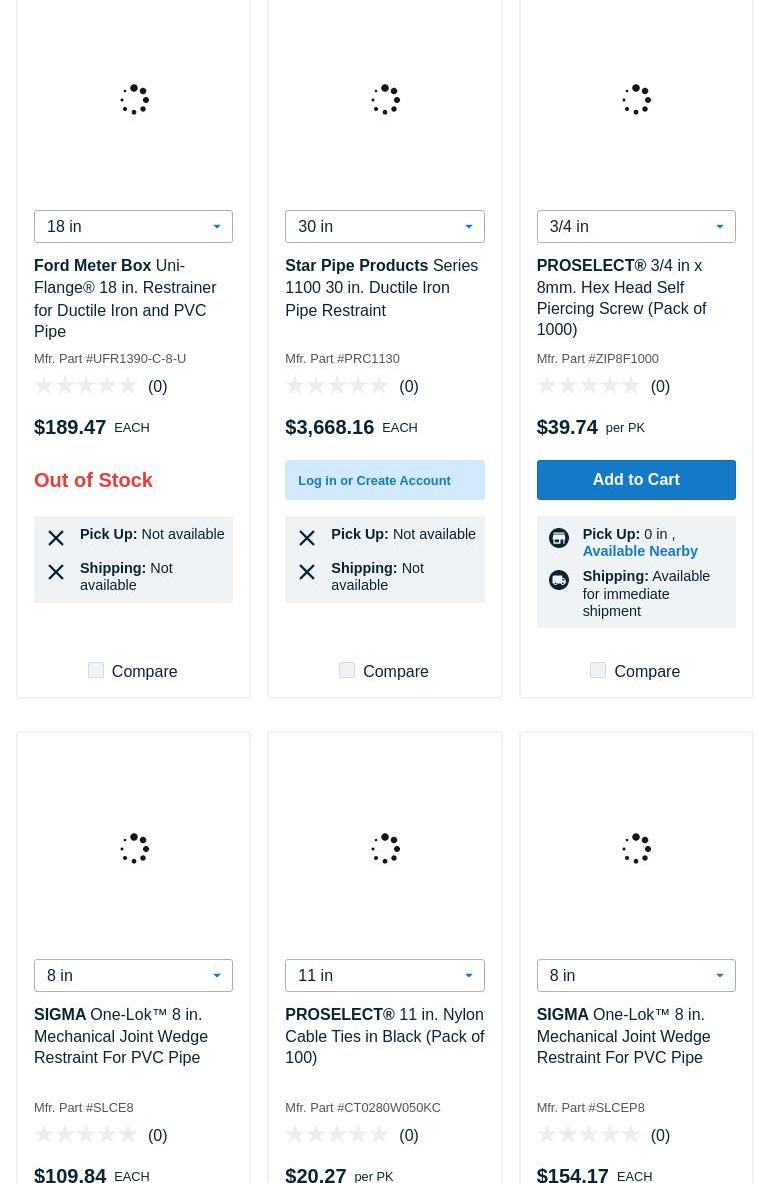Check Compare box for Ford Meter Box restrainer

point(96,670)
